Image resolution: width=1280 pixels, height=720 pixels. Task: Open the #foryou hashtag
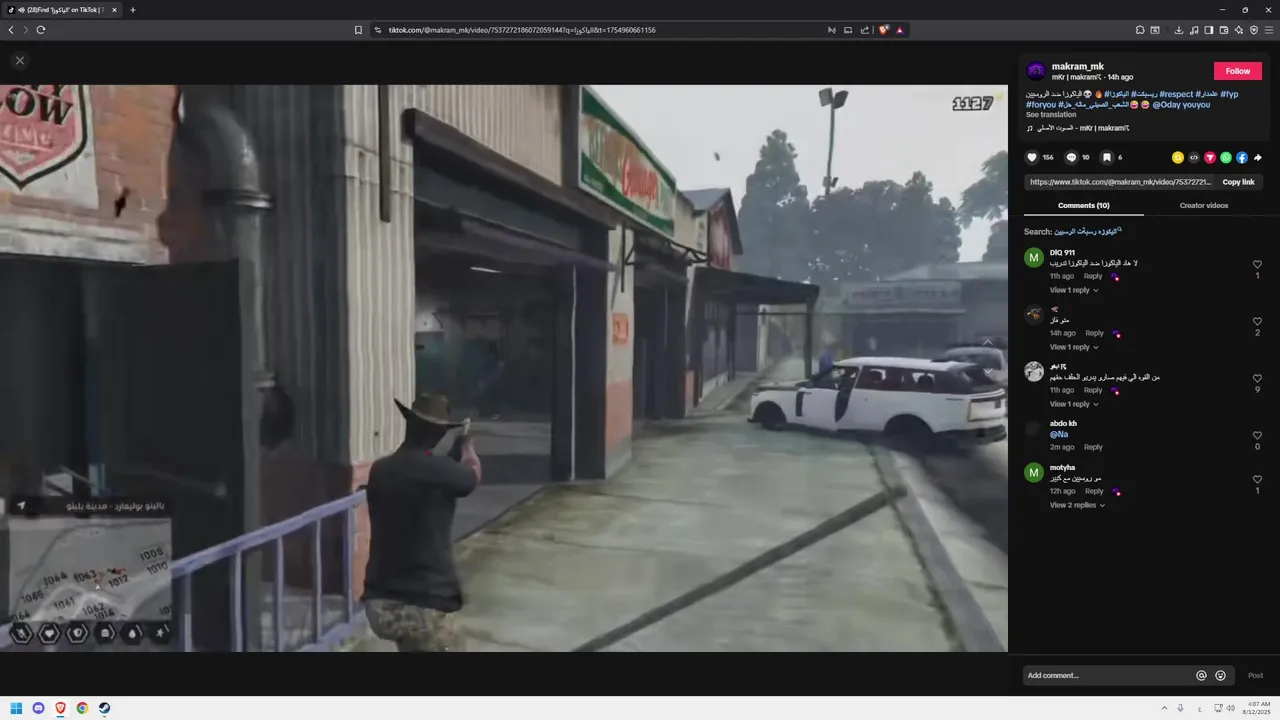(1041, 105)
